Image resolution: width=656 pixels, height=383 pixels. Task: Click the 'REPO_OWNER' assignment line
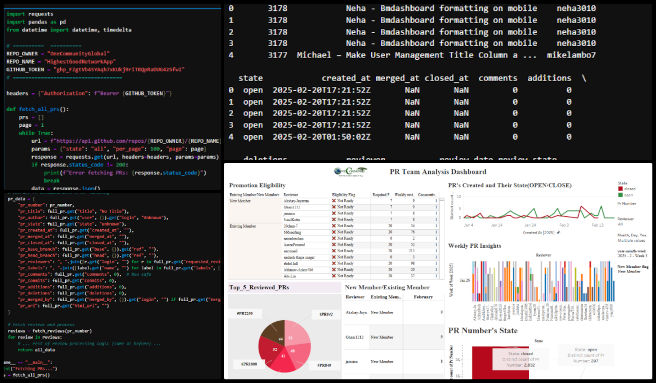[x=58, y=54]
